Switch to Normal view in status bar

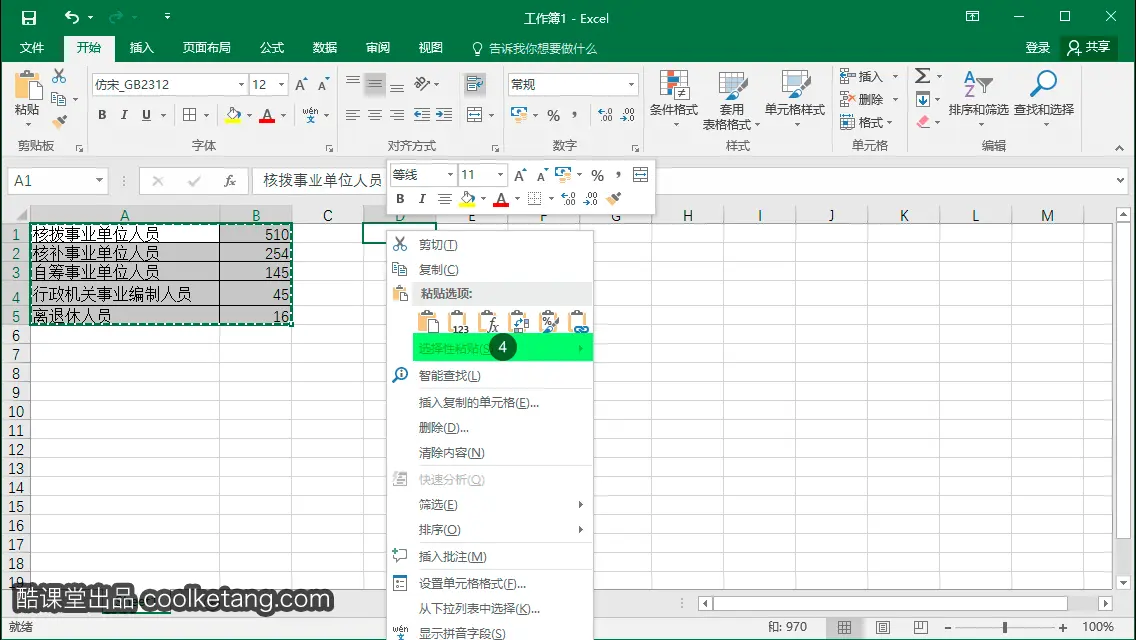(x=845, y=627)
